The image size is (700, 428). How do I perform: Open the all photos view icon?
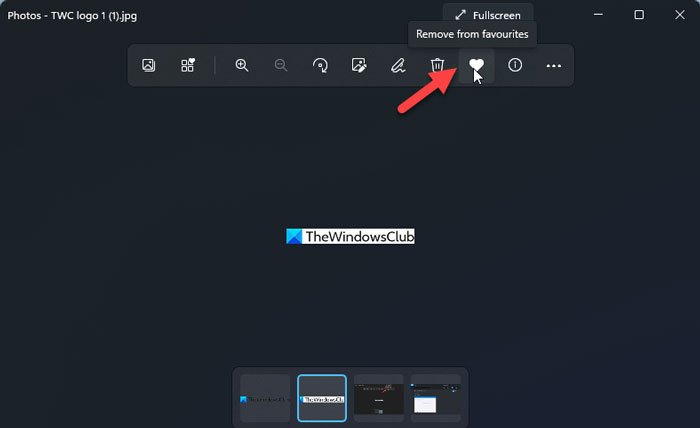pyautogui.click(x=149, y=66)
